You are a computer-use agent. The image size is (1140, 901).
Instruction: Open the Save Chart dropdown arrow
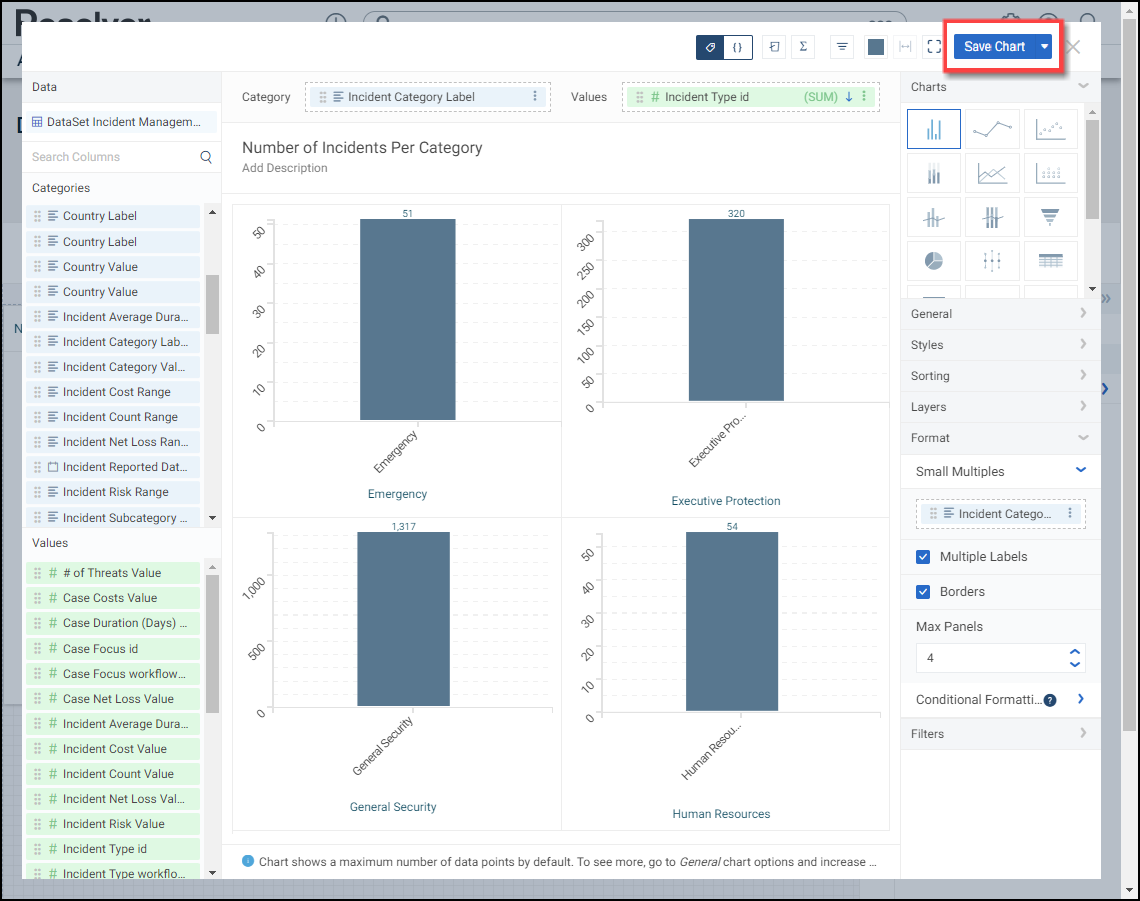click(x=1044, y=47)
